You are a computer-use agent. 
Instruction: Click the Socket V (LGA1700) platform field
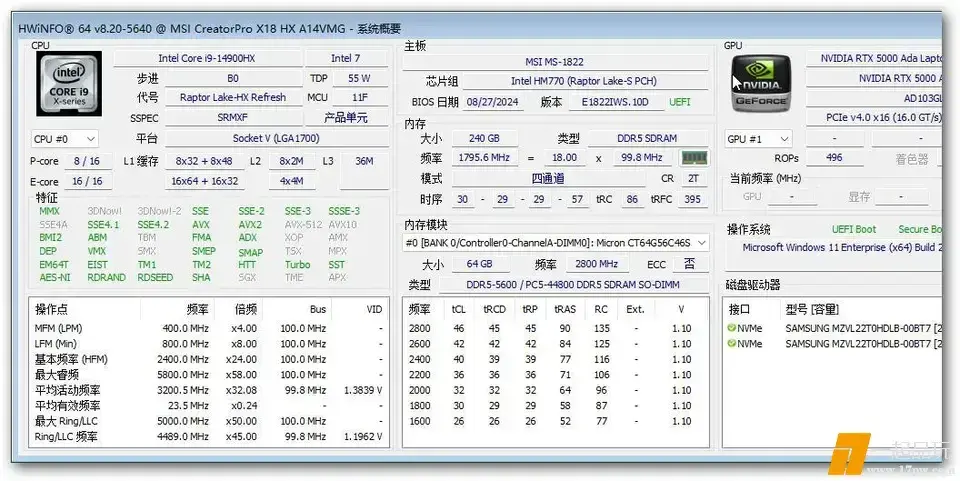(x=276, y=138)
